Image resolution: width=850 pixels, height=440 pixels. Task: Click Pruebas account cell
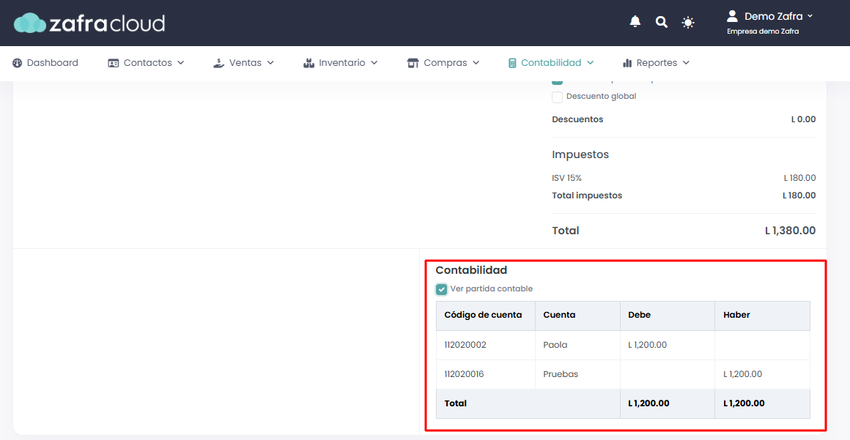pos(578,374)
